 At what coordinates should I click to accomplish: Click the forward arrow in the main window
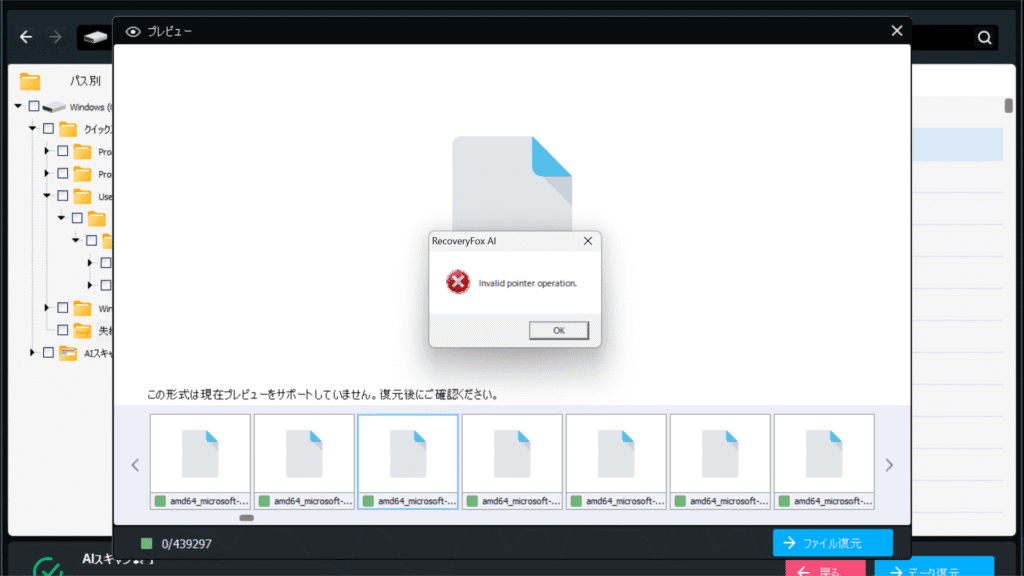click(56, 37)
